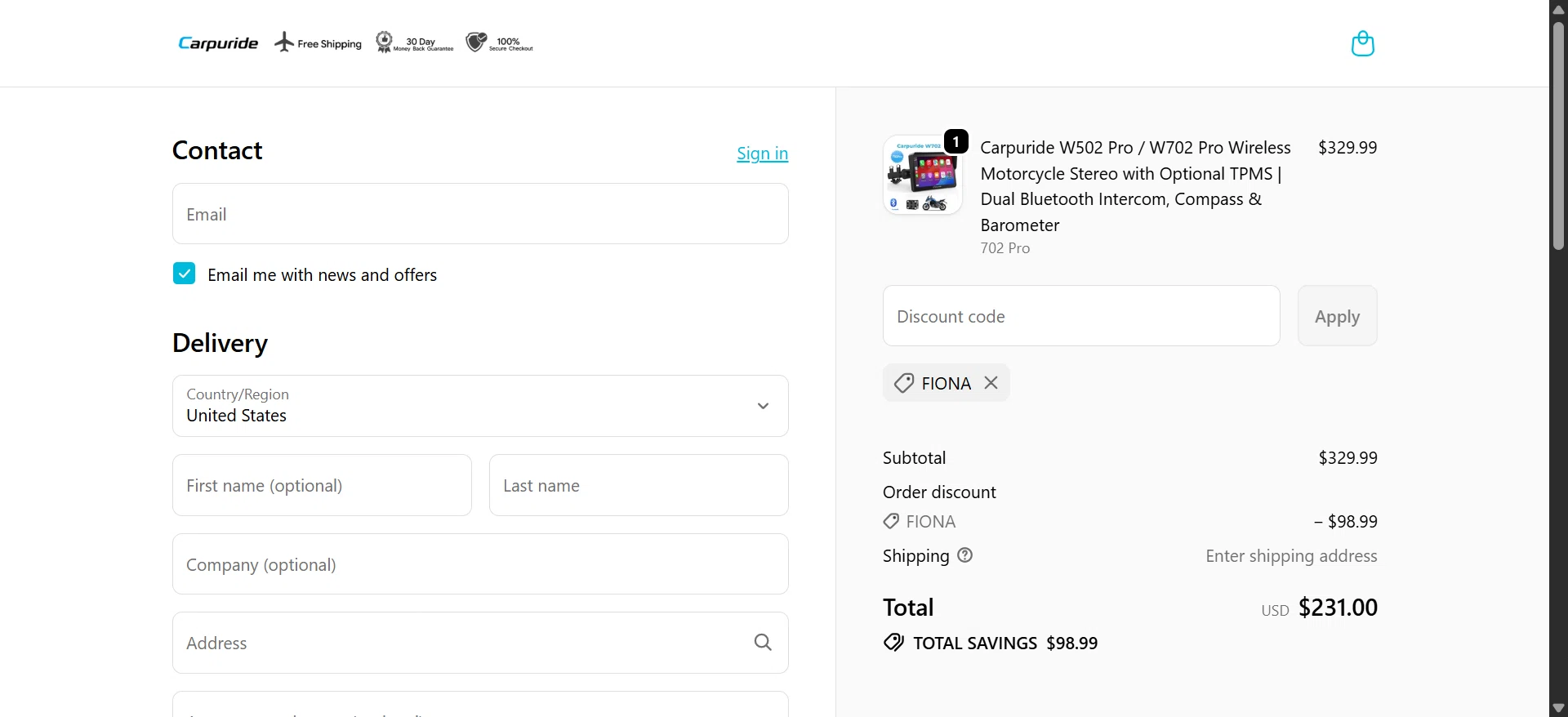Focus the Last name field
Image resolution: width=1568 pixels, height=717 pixels.
coord(639,485)
